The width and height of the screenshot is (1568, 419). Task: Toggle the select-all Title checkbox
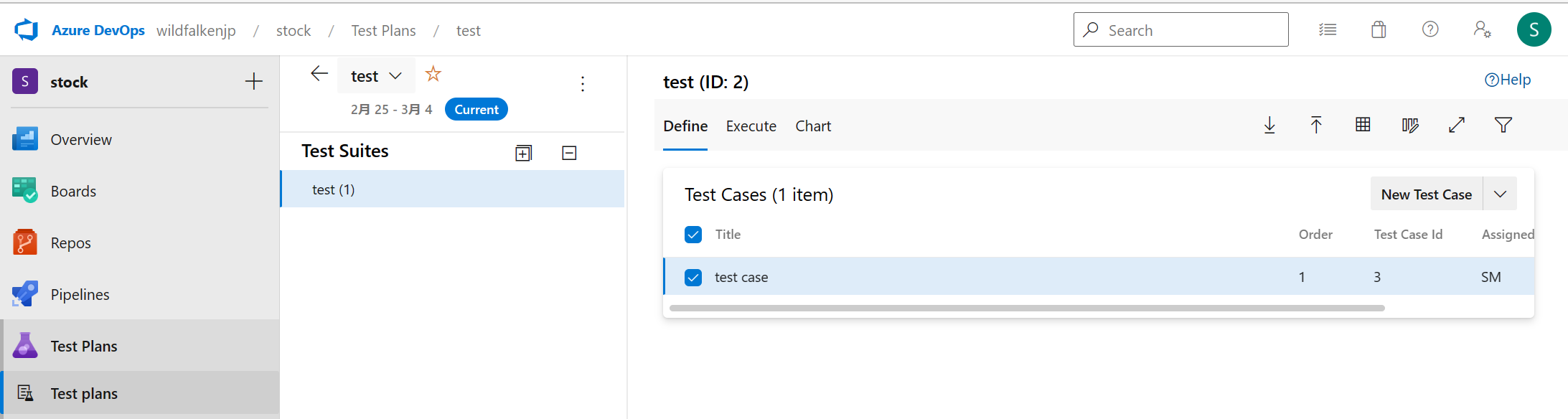(x=693, y=235)
